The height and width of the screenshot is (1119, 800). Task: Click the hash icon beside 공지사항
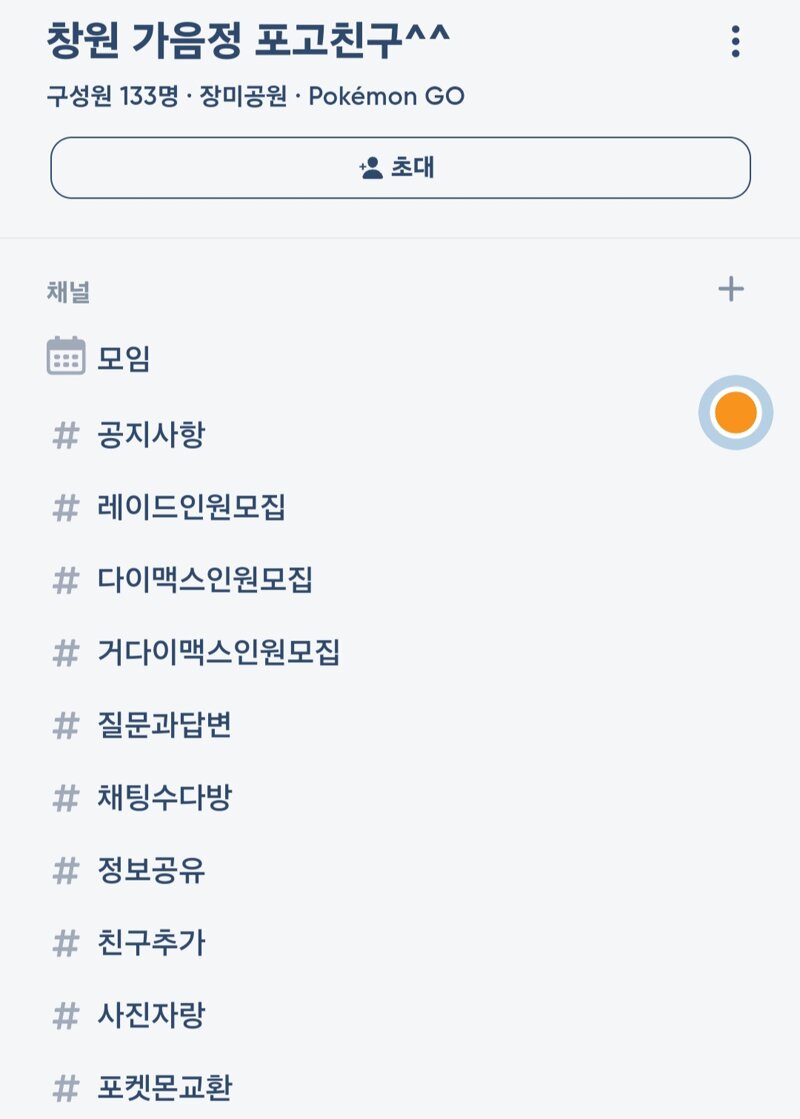coord(66,435)
